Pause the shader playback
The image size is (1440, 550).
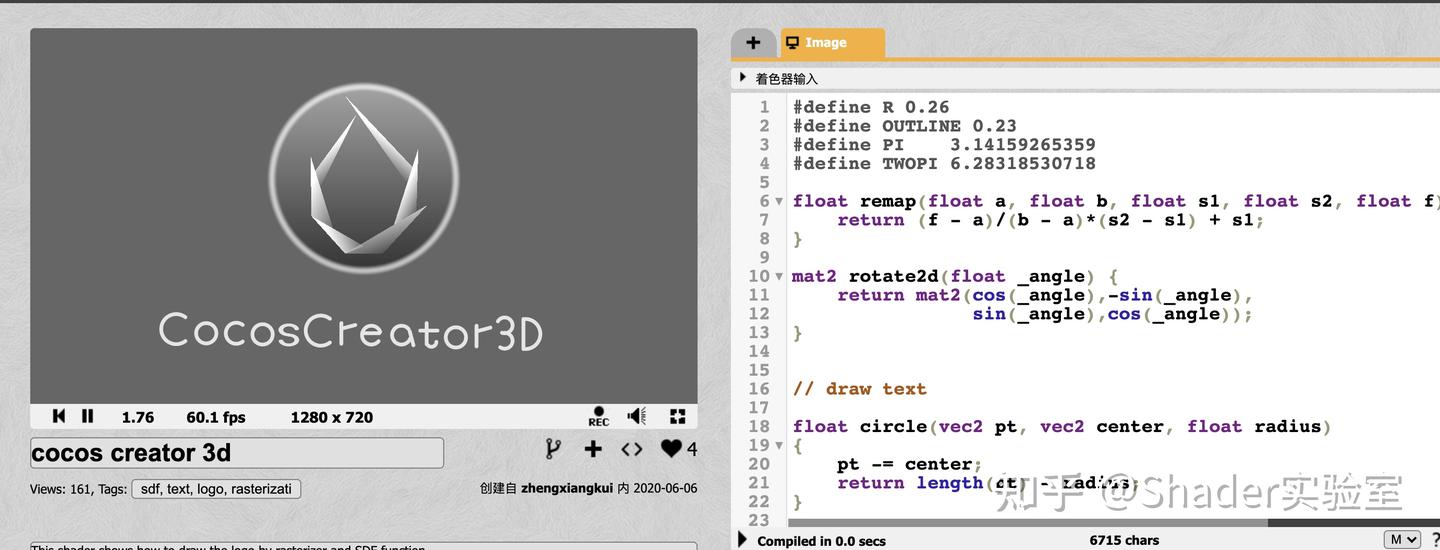pos(88,416)
